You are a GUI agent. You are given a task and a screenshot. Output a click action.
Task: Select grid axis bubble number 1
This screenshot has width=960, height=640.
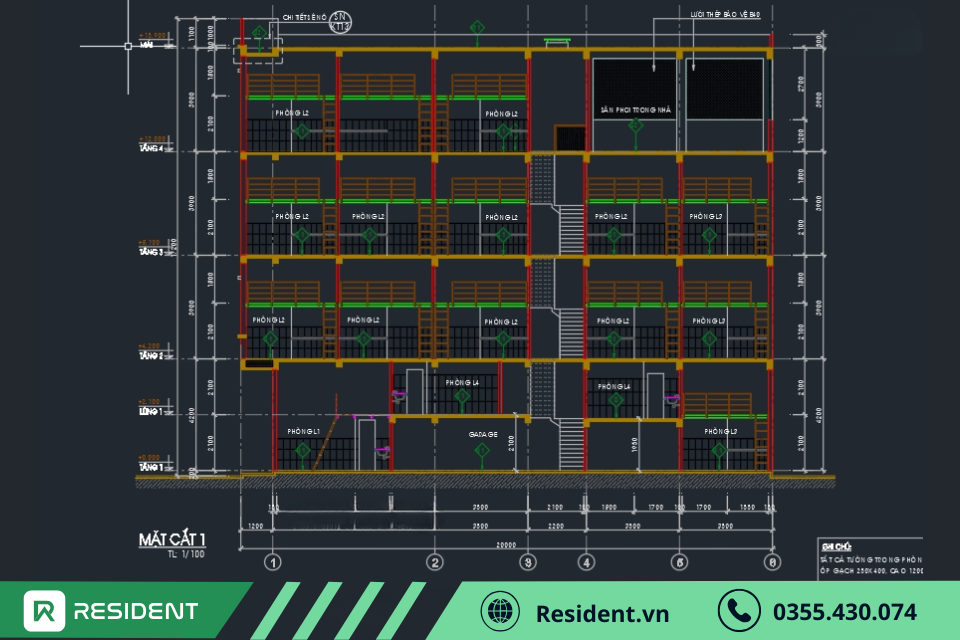tap(273, 562)
